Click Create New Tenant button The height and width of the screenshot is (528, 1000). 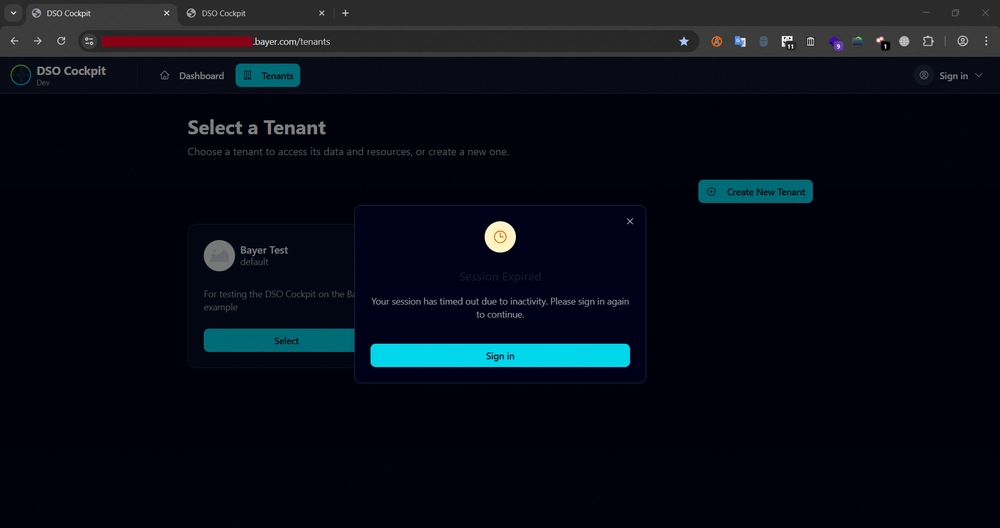click(755, 191)
